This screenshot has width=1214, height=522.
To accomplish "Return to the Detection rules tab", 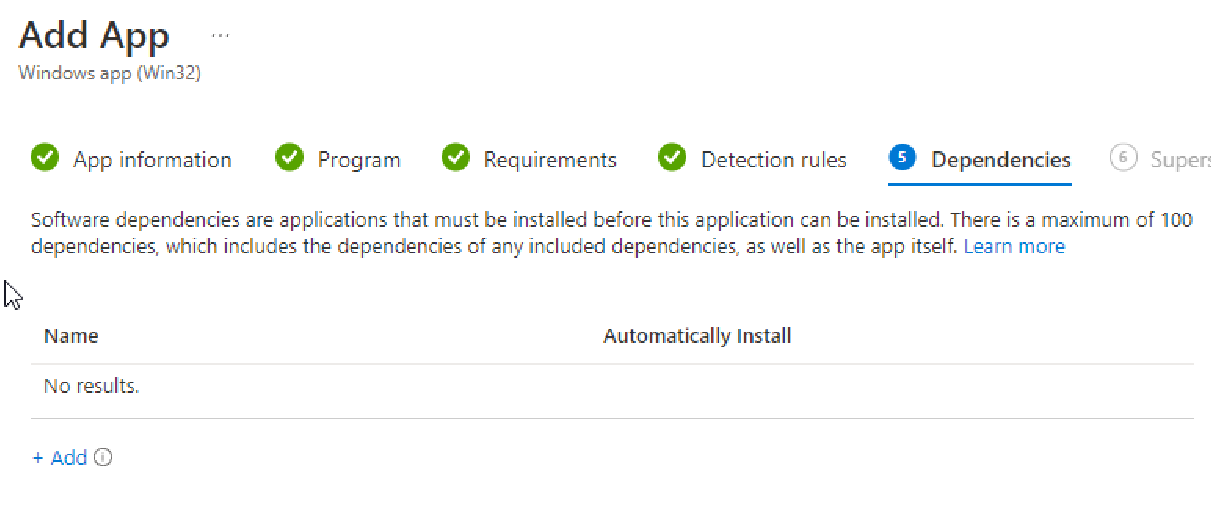I will pyautogui.click(x=773, y=160).
